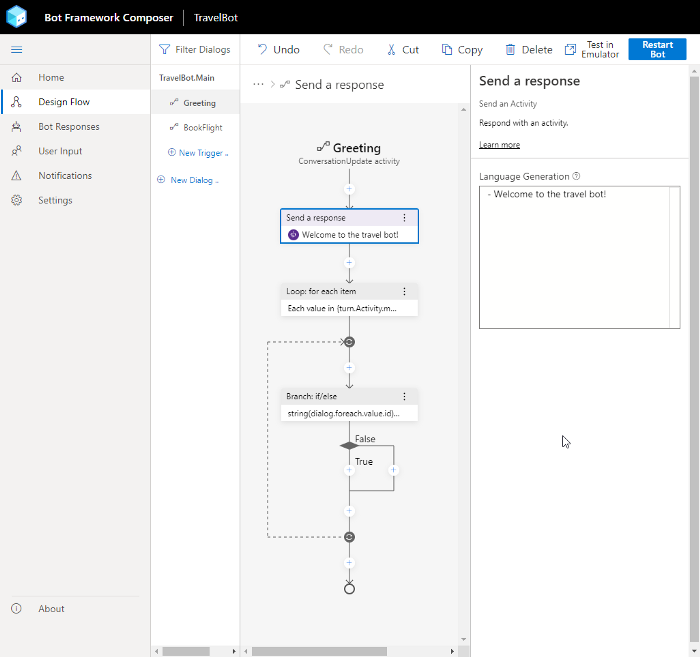Image resolution: width=700 pixels, height=657 pixels.
Task: Select Design Flow in sidebar
Action: pos(75,102)
